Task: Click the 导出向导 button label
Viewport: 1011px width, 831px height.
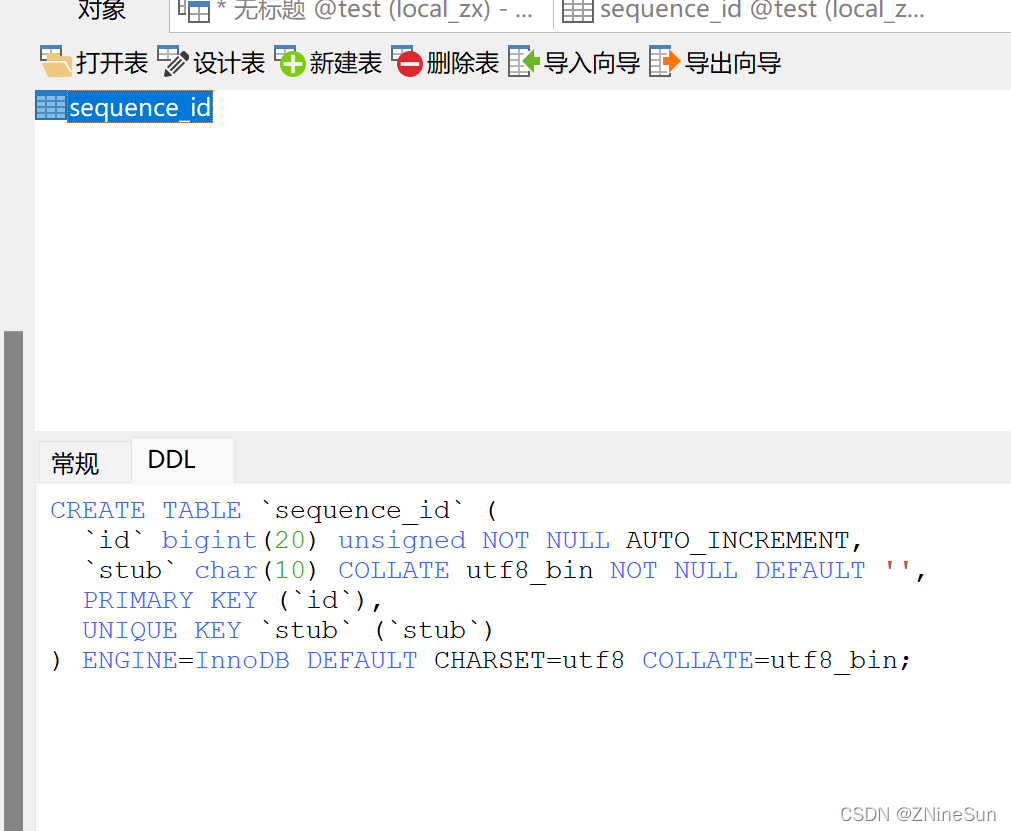Action: point(733,63)
